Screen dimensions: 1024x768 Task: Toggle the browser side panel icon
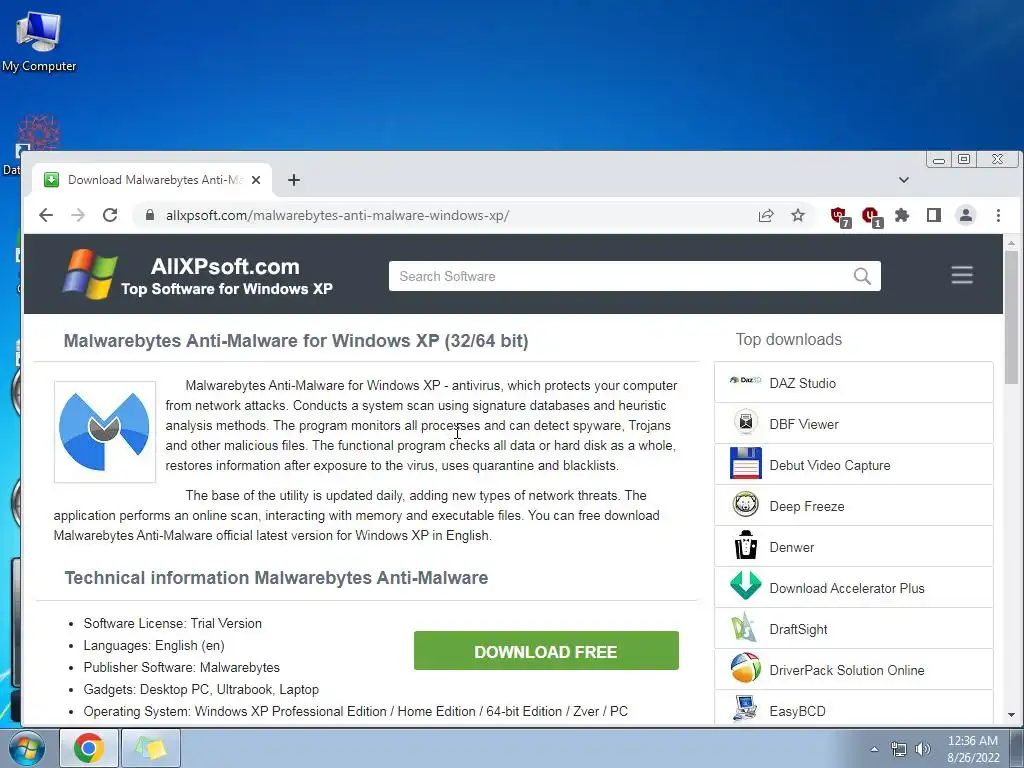[934, 215]
